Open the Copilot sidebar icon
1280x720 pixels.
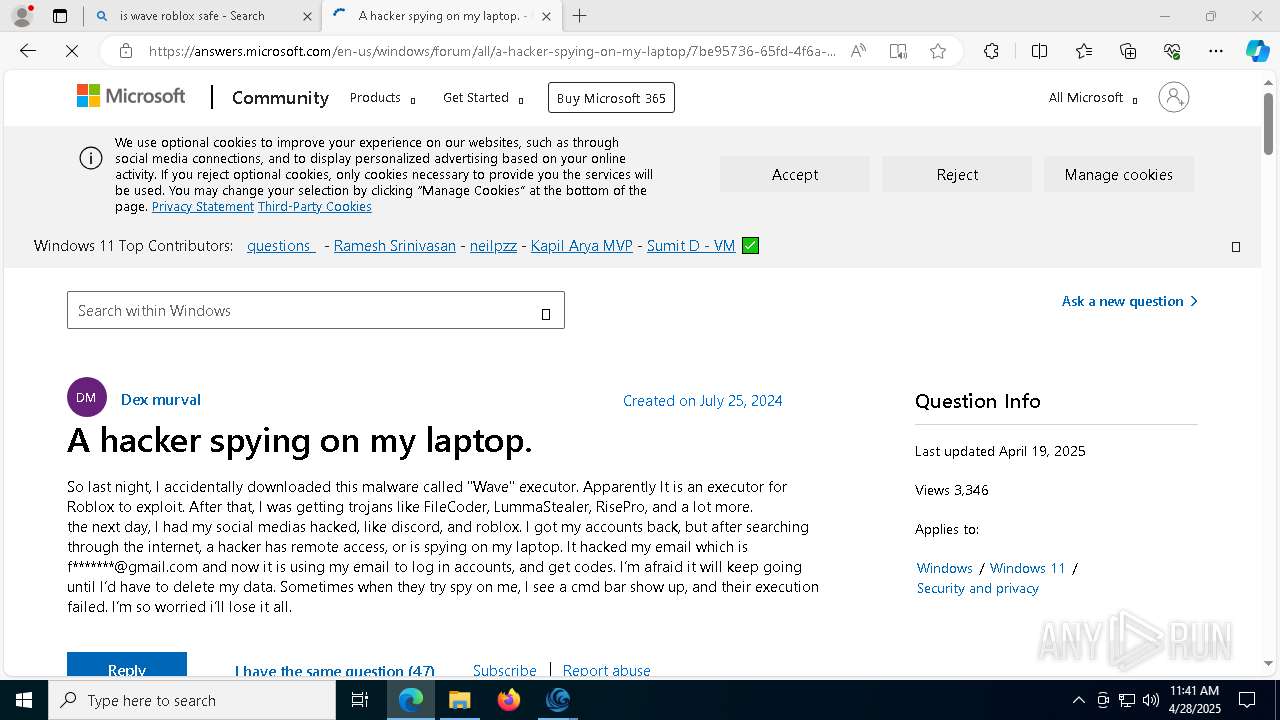pos(1257,51)
